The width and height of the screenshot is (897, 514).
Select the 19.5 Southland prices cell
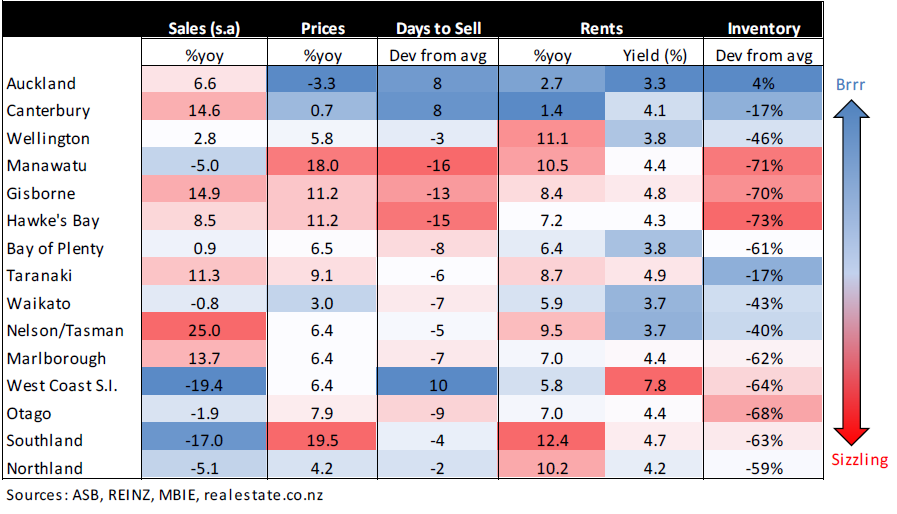[324, 441]
